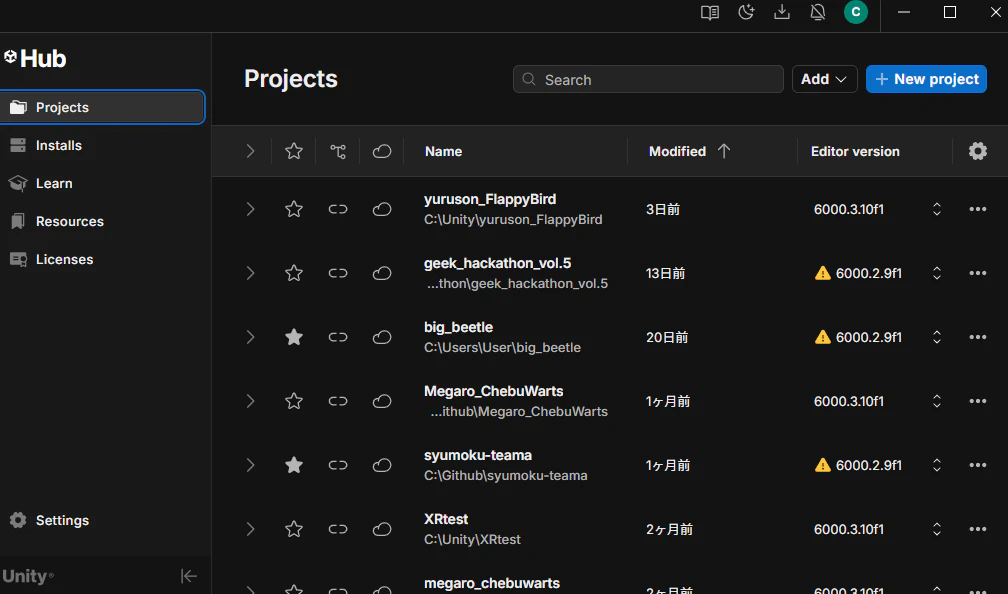Screen dimensions: 1008x594
Task: Click warning icon on big_beetle version
Action: click(823, 337)
